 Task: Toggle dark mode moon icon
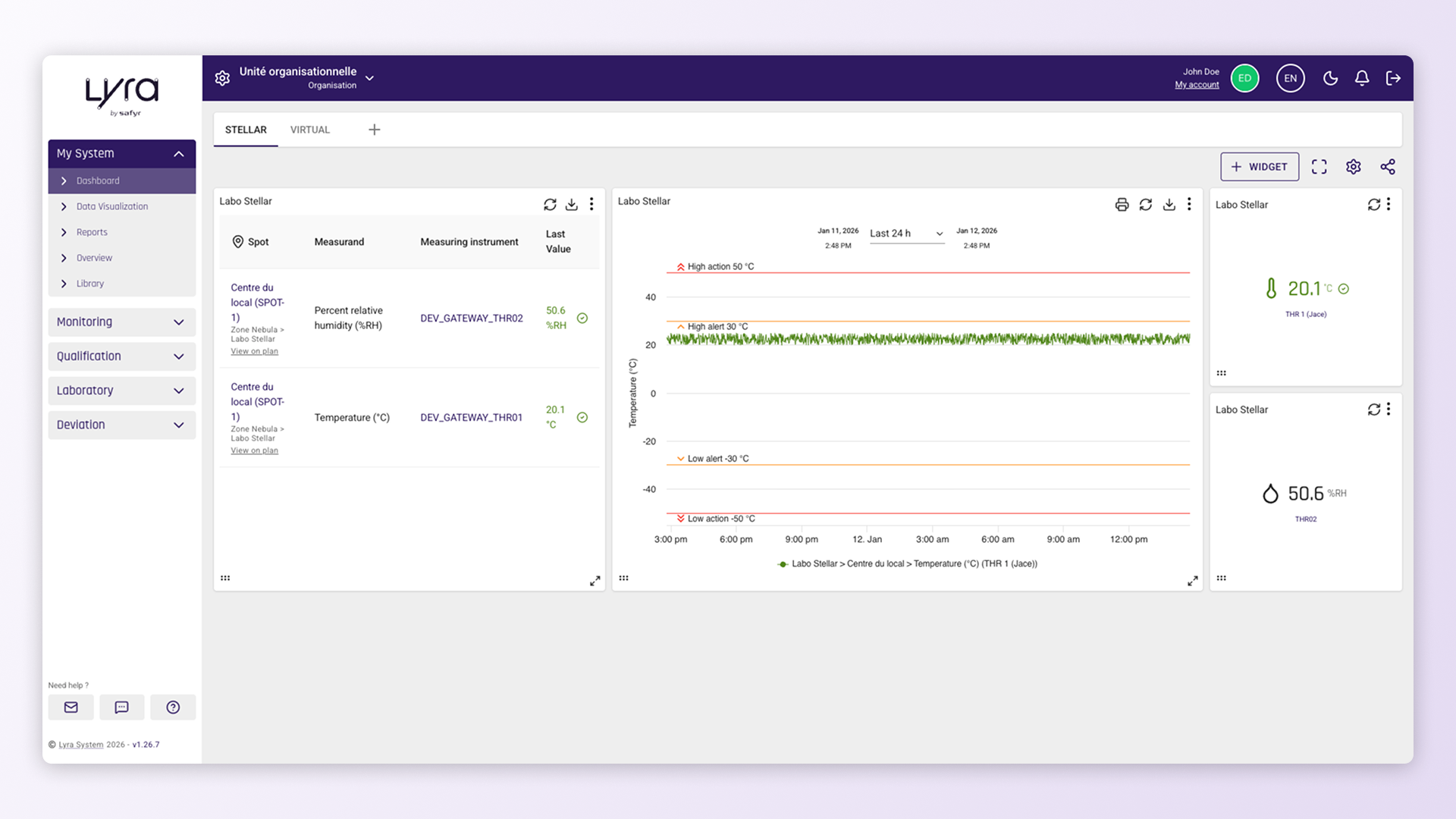tap(1330, 78)
